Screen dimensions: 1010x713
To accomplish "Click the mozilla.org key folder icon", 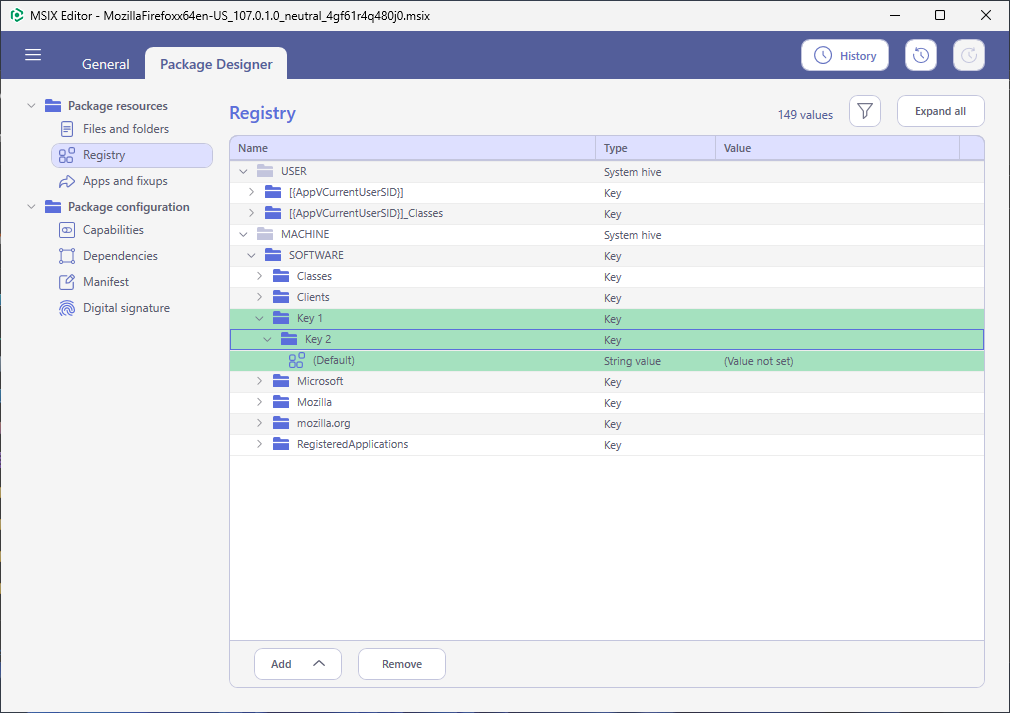I will click(x=281, y=423).
